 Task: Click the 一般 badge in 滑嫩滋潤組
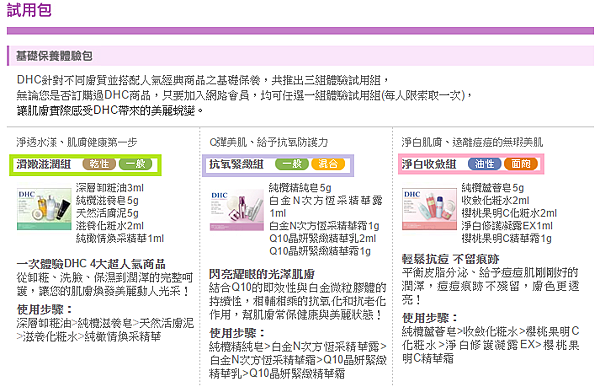pos(135,164)
